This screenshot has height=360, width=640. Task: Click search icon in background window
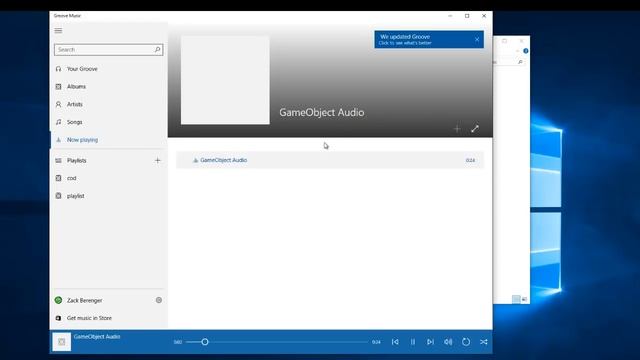[520, 62]
